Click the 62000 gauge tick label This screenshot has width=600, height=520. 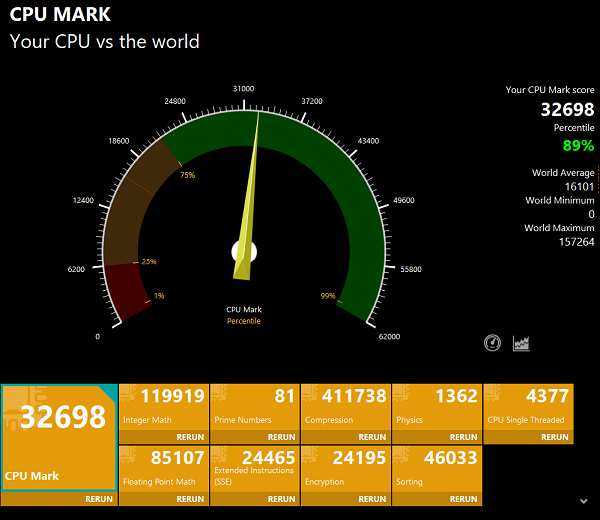(x=389, y=337)
